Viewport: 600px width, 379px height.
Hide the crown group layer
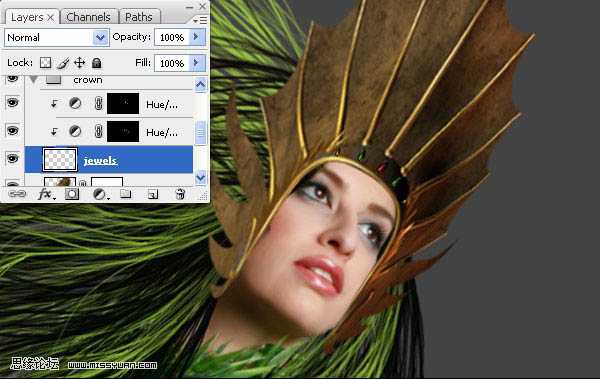12,78
